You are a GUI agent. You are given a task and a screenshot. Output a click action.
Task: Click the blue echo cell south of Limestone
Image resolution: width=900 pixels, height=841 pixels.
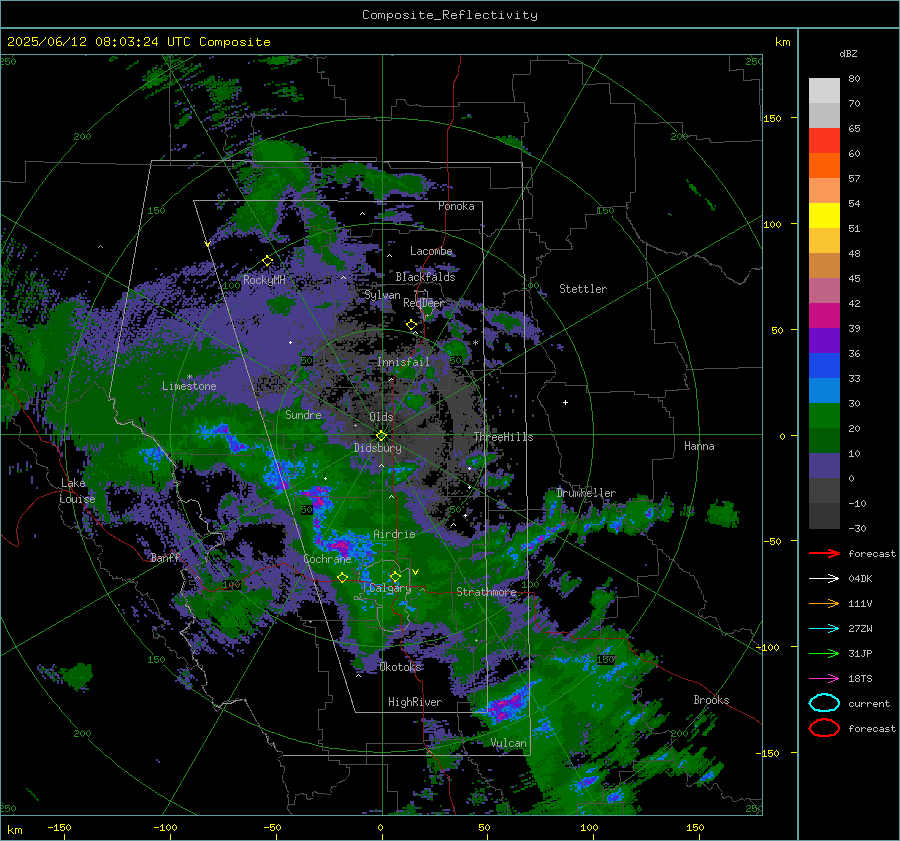click(x=219, y=433)
